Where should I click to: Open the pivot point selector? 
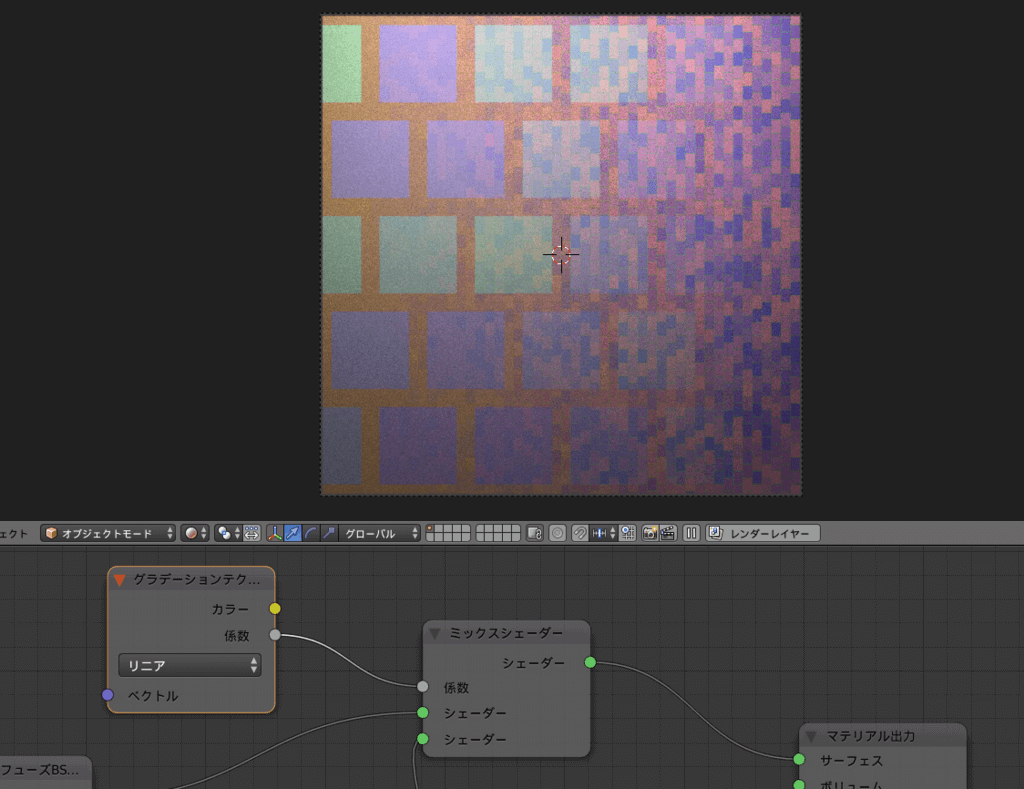(x=229, y=534)
